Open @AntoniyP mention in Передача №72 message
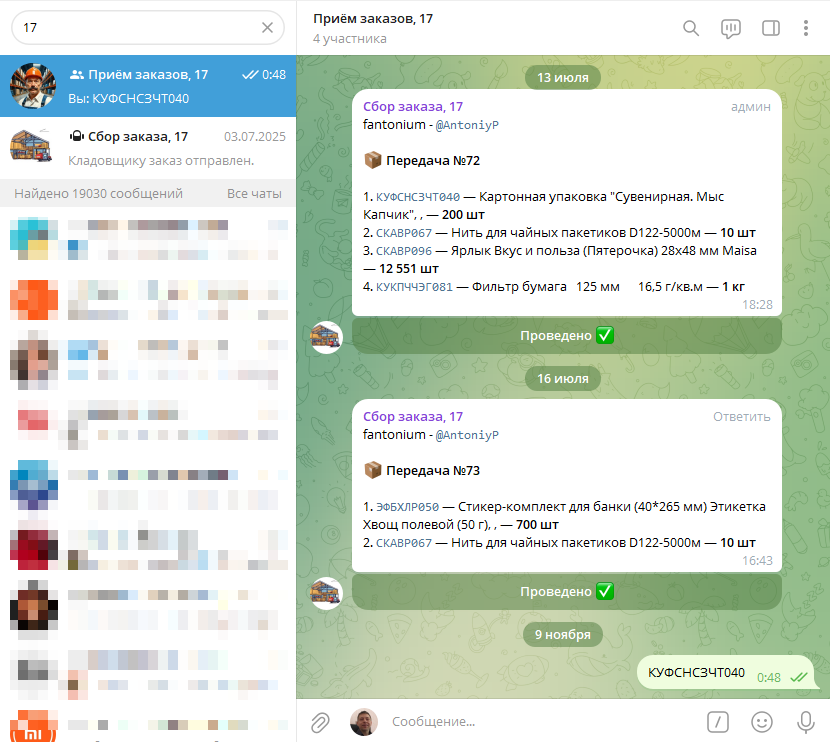The image size is (830, 742). tap(467, 125)
